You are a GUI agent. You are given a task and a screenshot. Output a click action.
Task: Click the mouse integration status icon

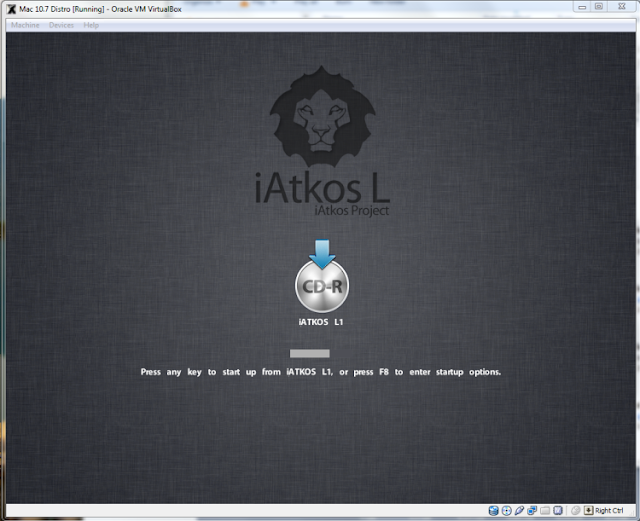click(x=576, y=510)
